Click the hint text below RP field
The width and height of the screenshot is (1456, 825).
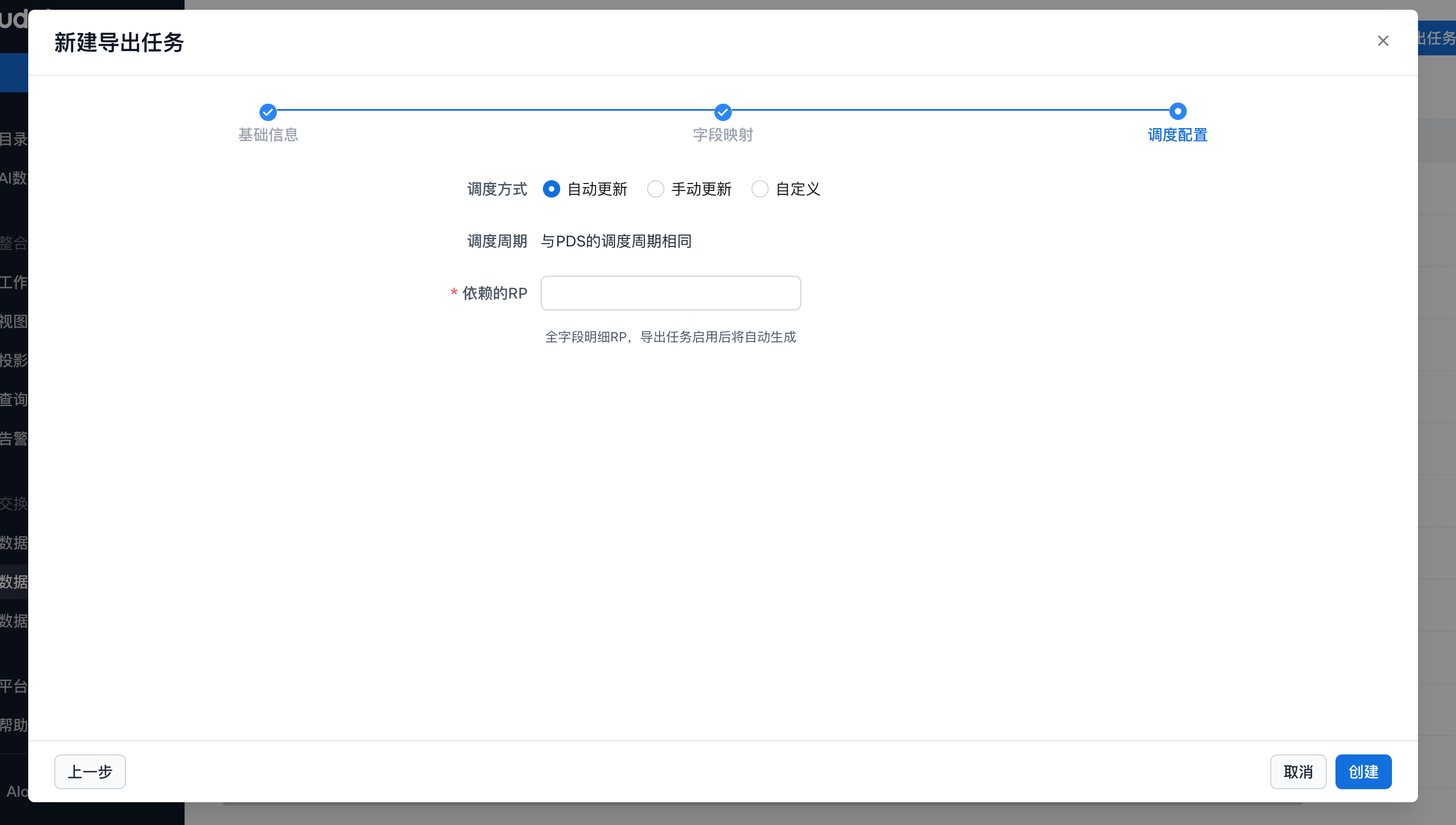click(670, 337)
